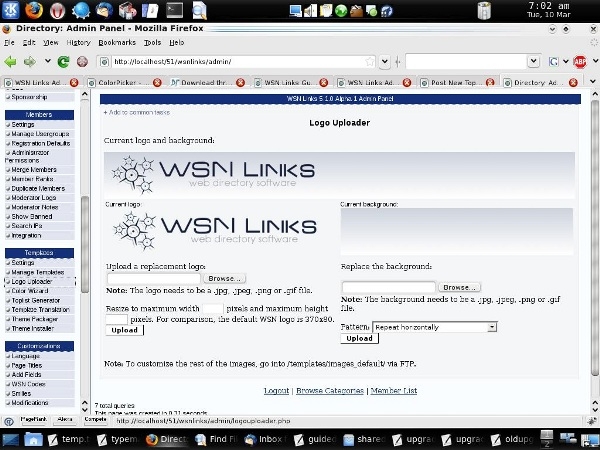Click the bookmark star in the URL bar
This screenshot has height=450, width=600.
pyautogui.click(x=369, y=62)
